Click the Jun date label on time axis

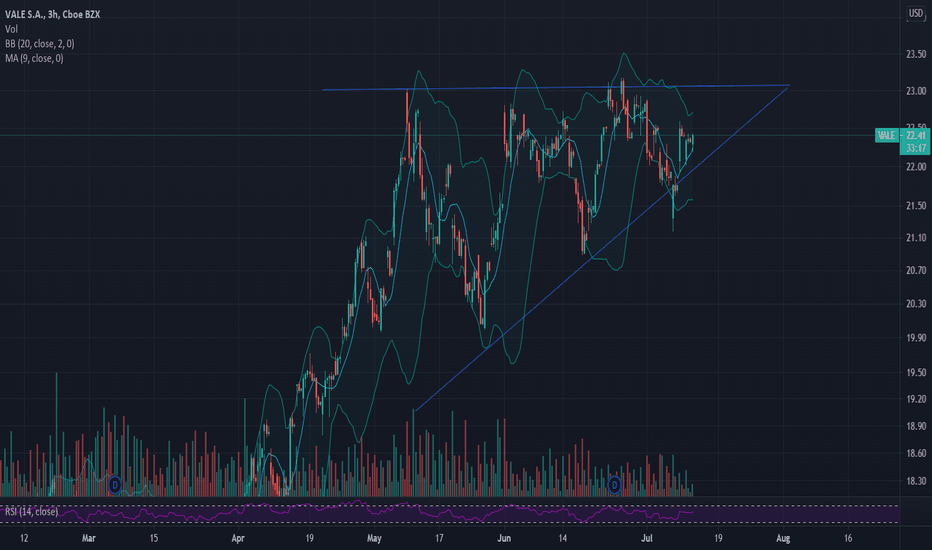pos(504,539)
